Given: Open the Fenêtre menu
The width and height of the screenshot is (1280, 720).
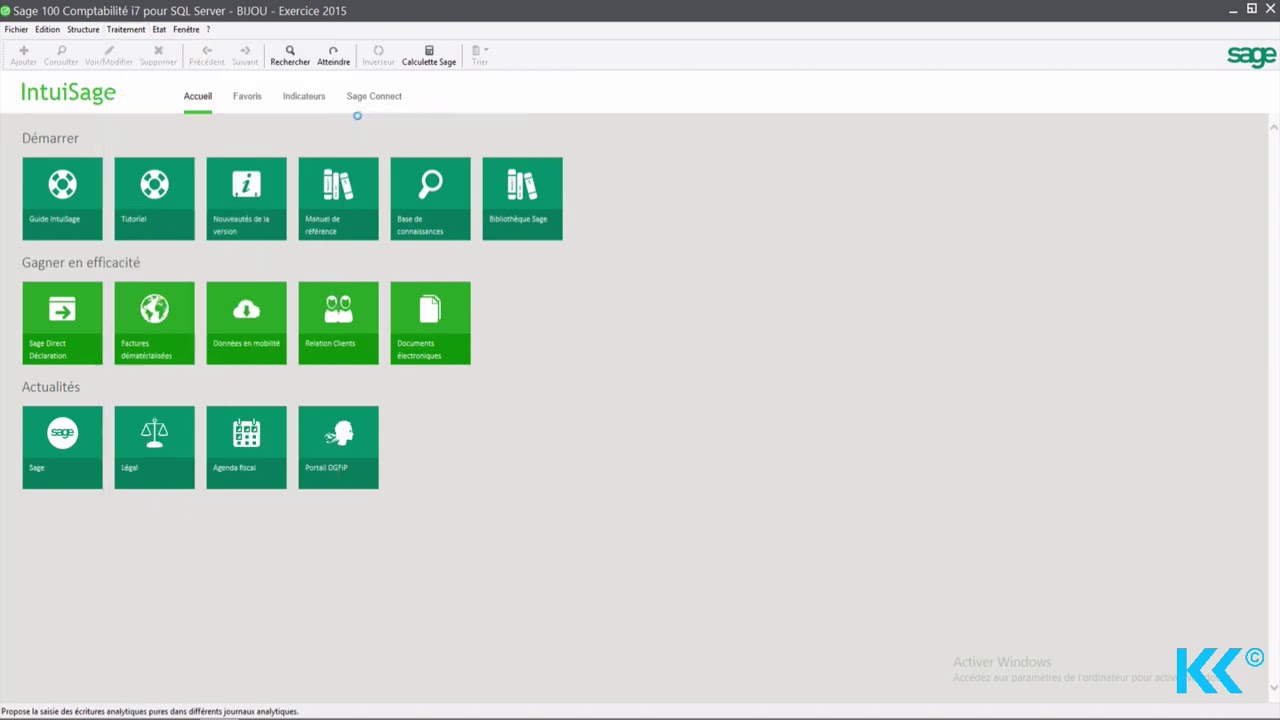Looking at the screenshot, I should click(186, 30).
